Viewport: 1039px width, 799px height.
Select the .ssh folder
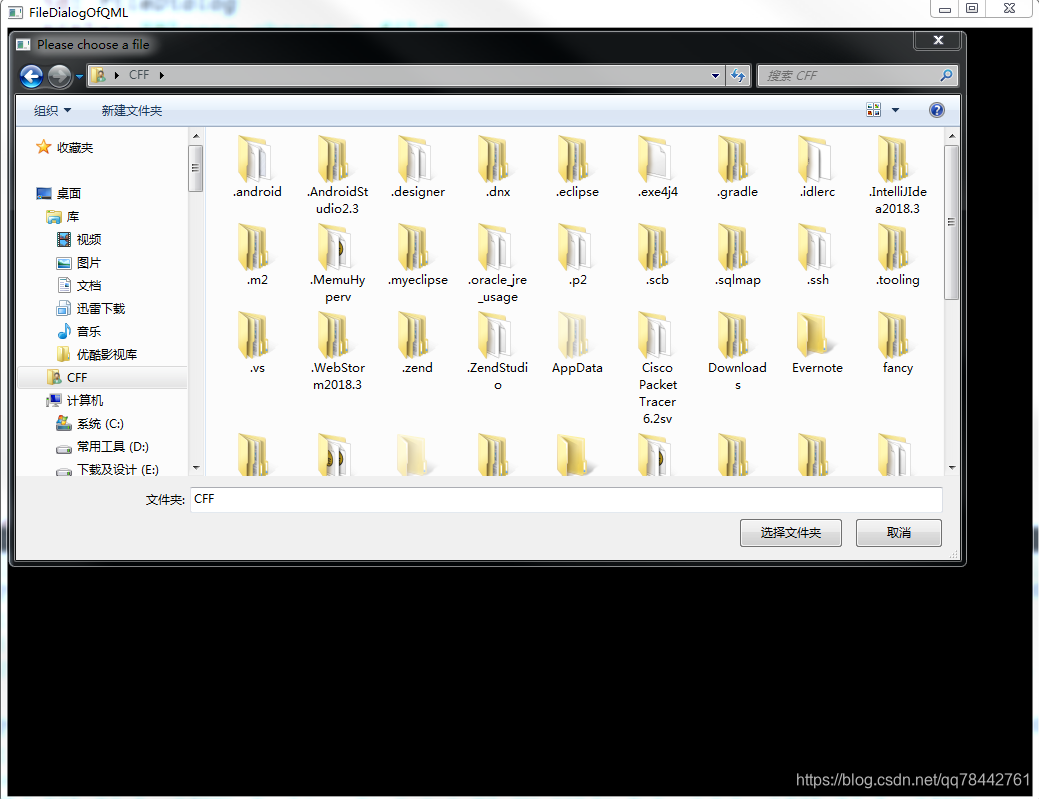pyautogui.click(x=817, y=256)
